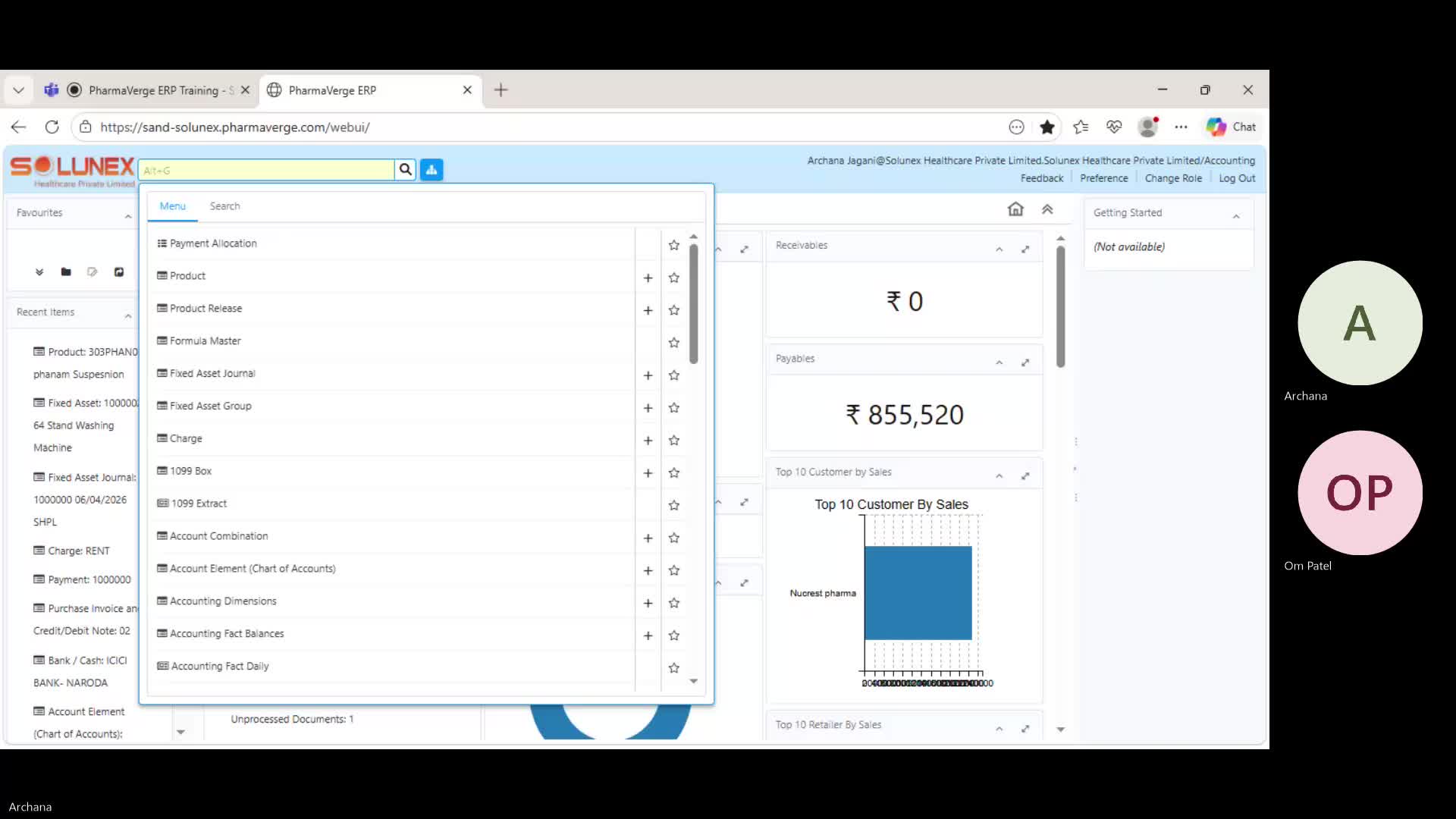The image size is (1456, 819).
Task: Favourite Product Release with star
Action: [674, 310]
